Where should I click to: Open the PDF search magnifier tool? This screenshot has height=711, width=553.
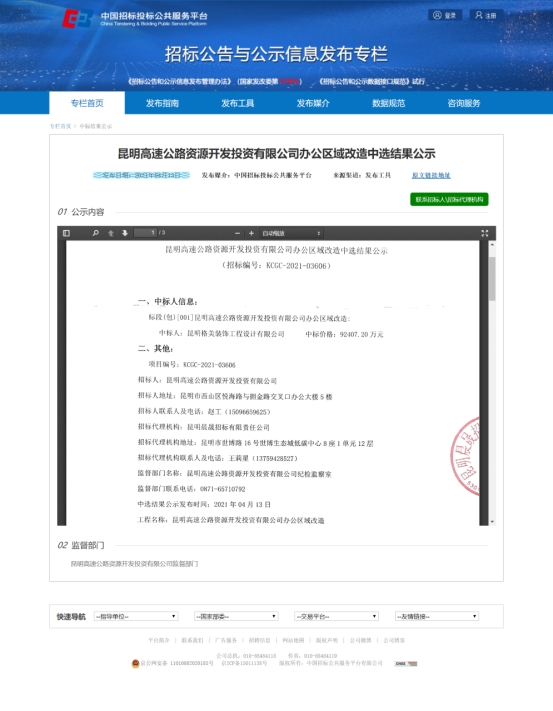point(95,233)
